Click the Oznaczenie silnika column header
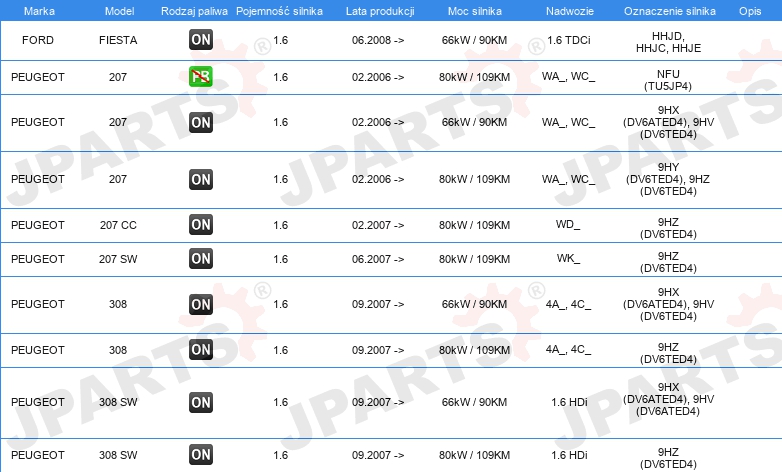Viewport: 782px width, 472px height. [x=670, y=11]
